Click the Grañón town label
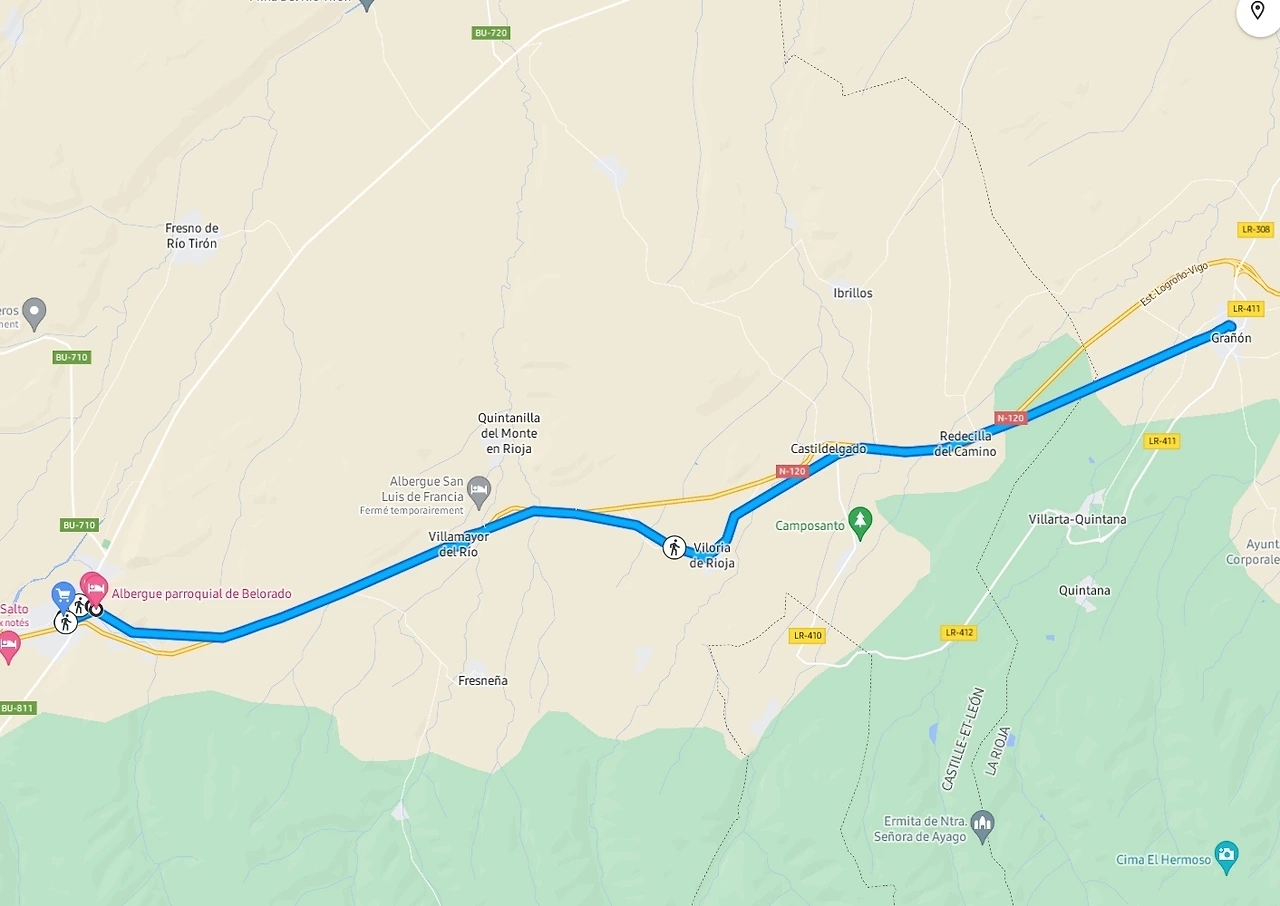Image resolution: width=1280 pixels, height=906 pixels. pos(1231,338)
